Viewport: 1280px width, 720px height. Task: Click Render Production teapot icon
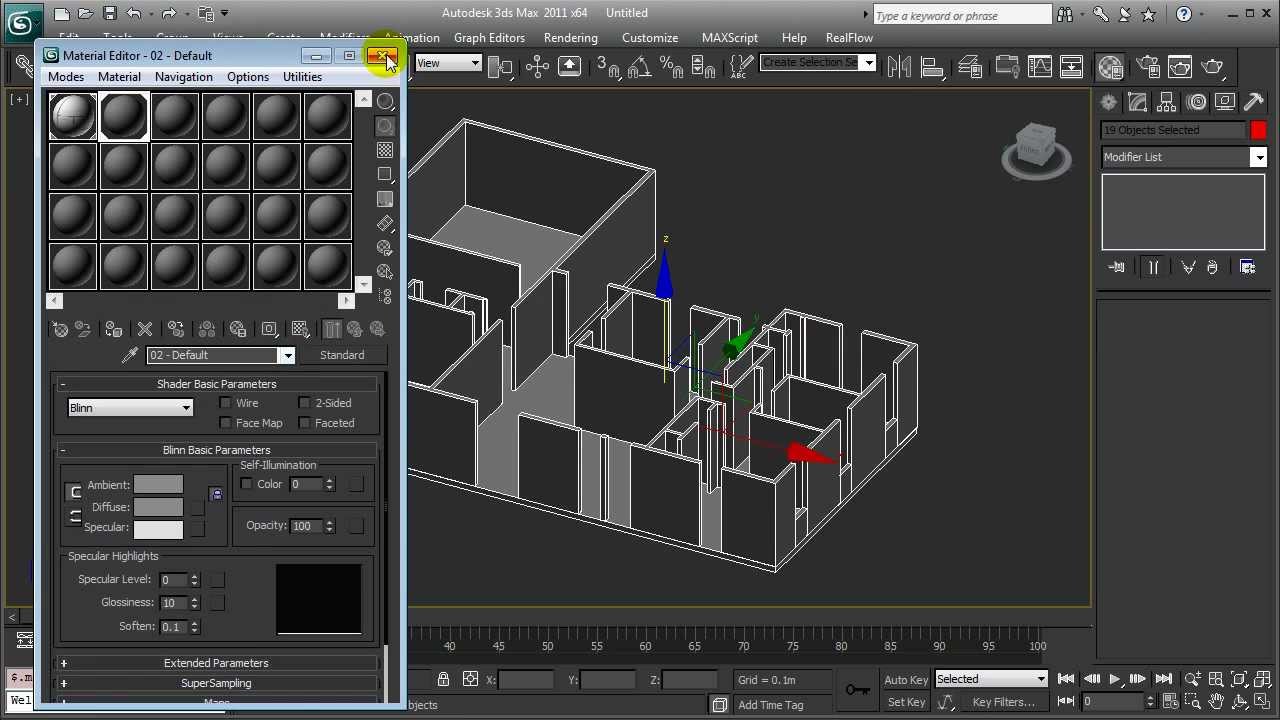tap(1212, 67)
